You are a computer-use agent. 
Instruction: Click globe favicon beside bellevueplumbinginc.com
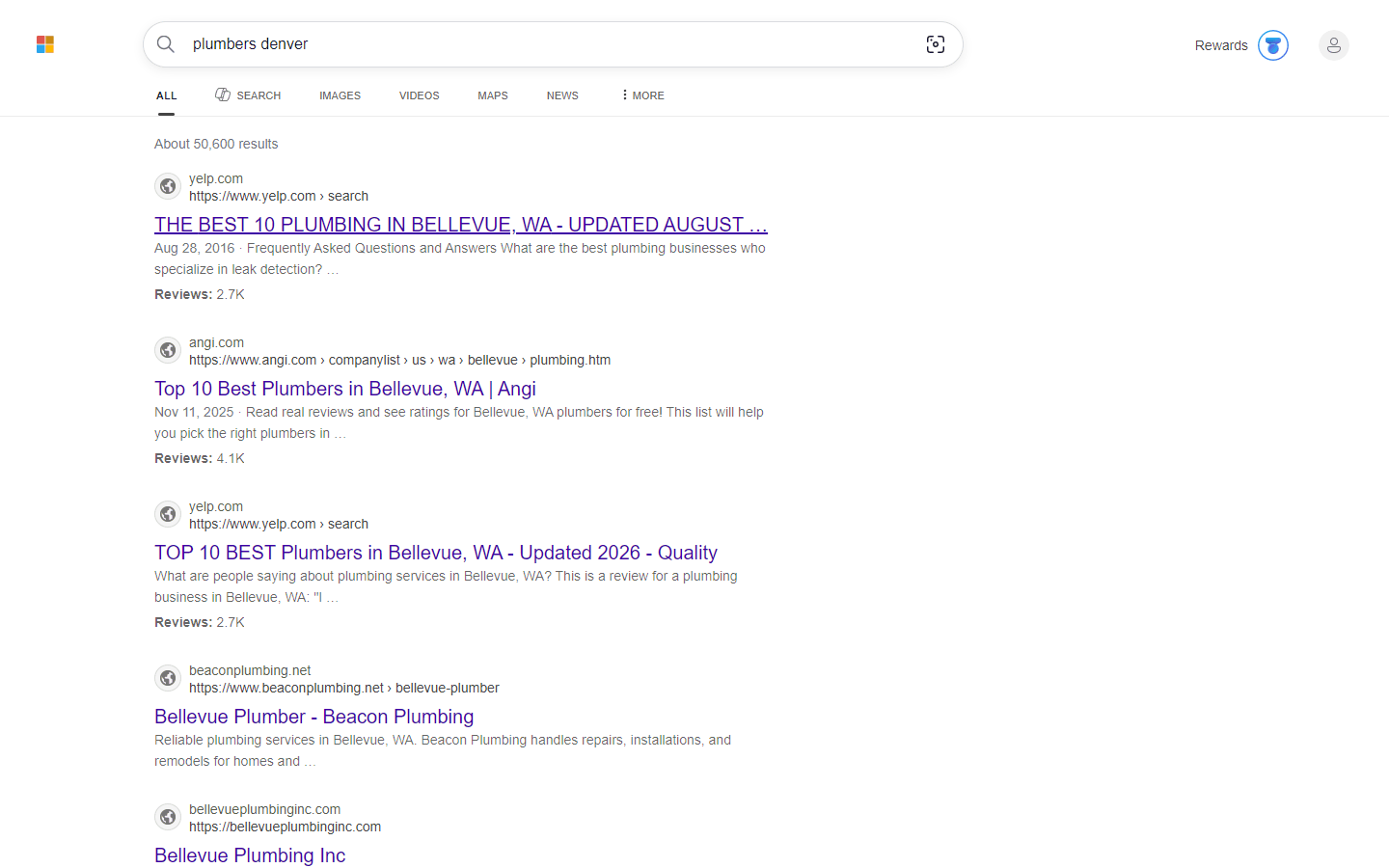168,817
